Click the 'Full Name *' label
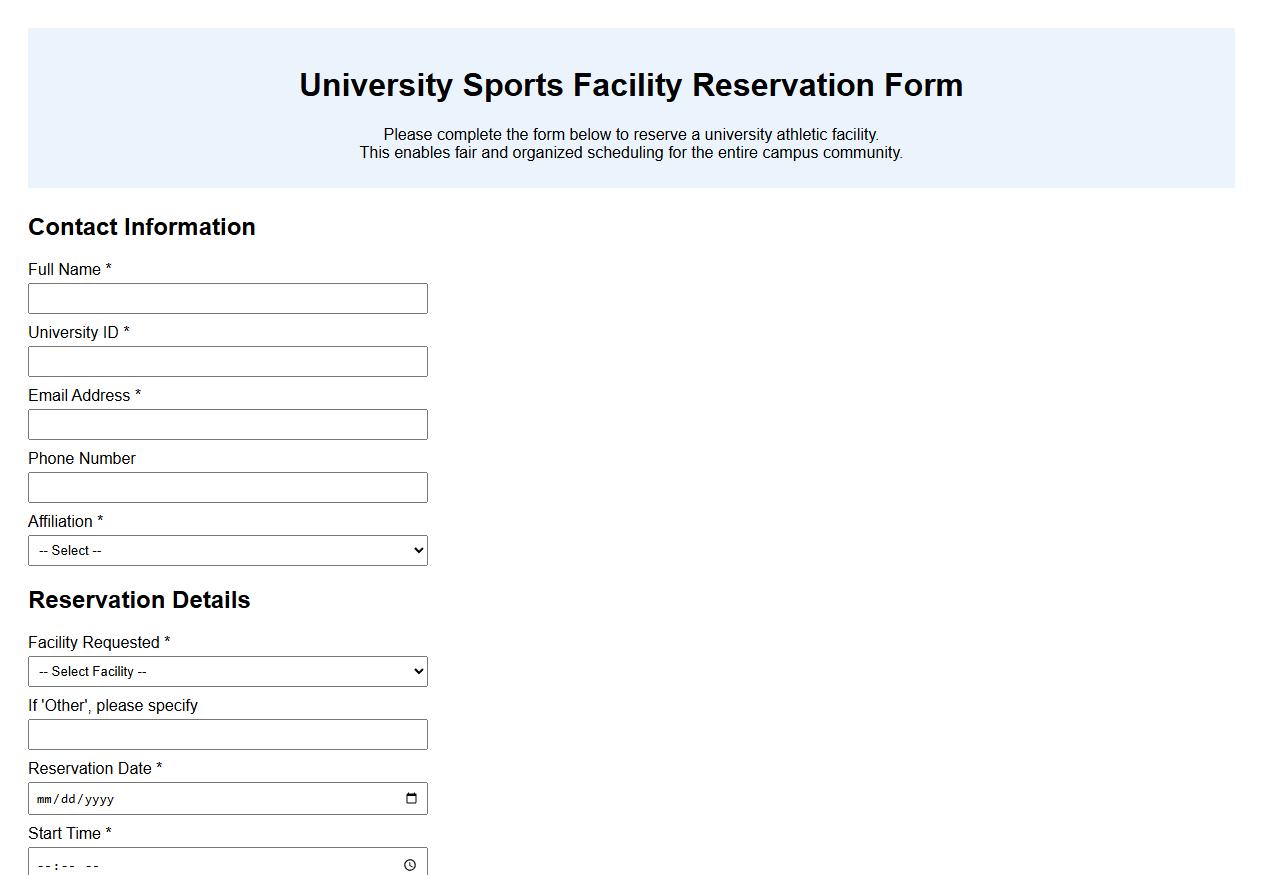 [x=70, y=269]
